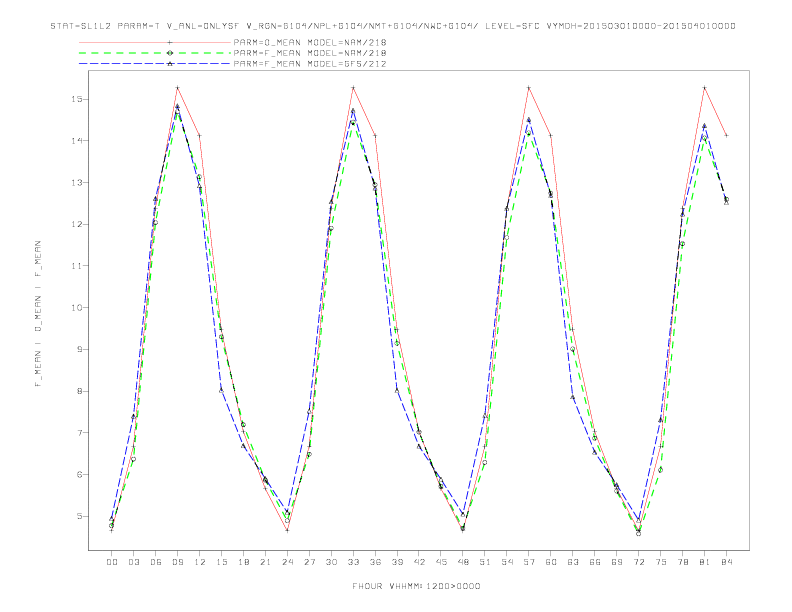792x612 pixels.
Task: Click the vertical axis title F_MEAN | O_MEAN | F_MEAN
Action: point(38,314)
